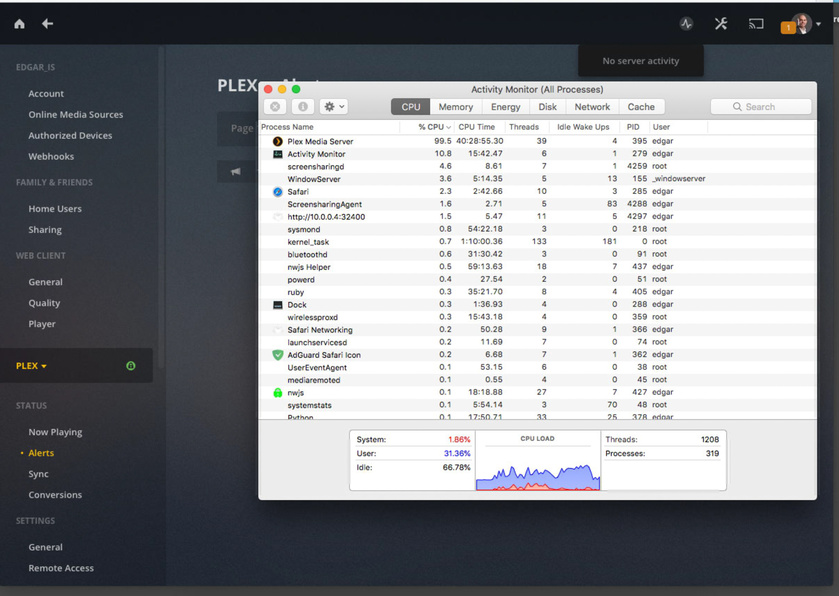The height and width of the screenshot is (596, 839).
Task: Select the http://10.0.0.4:32400 row
Action: click(x=537, y=217)
